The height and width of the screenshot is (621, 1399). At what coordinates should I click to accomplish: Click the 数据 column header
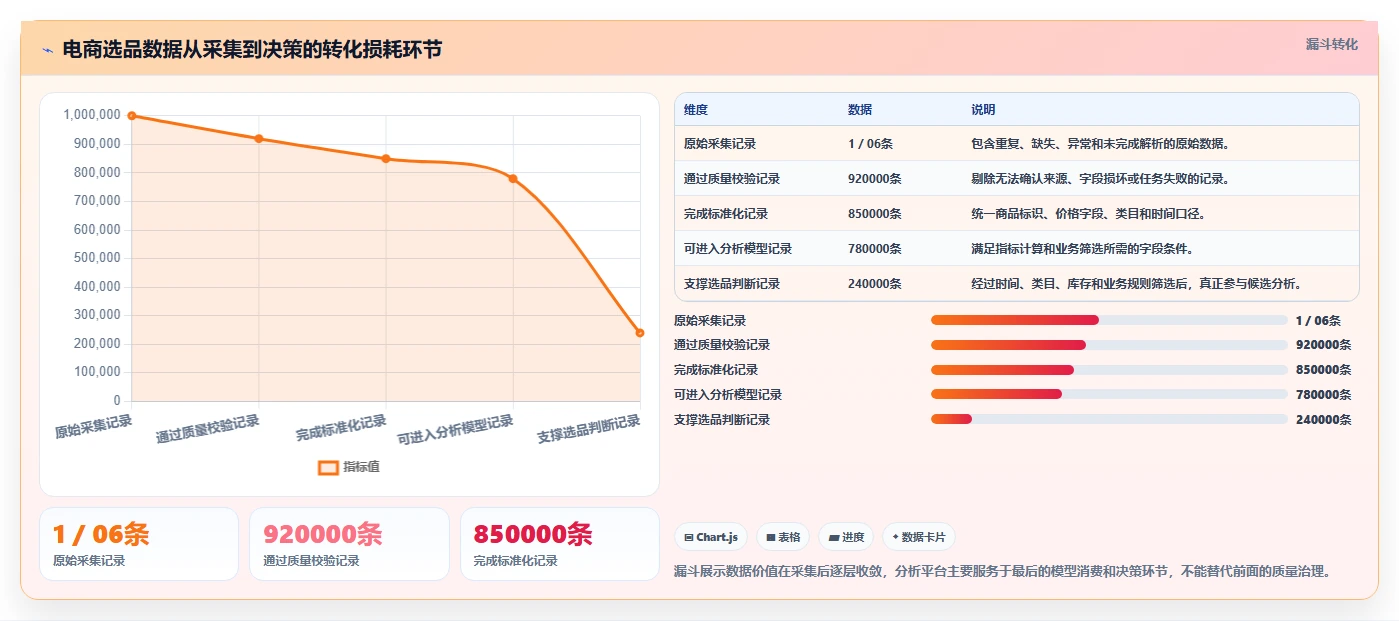pos(860,110)
